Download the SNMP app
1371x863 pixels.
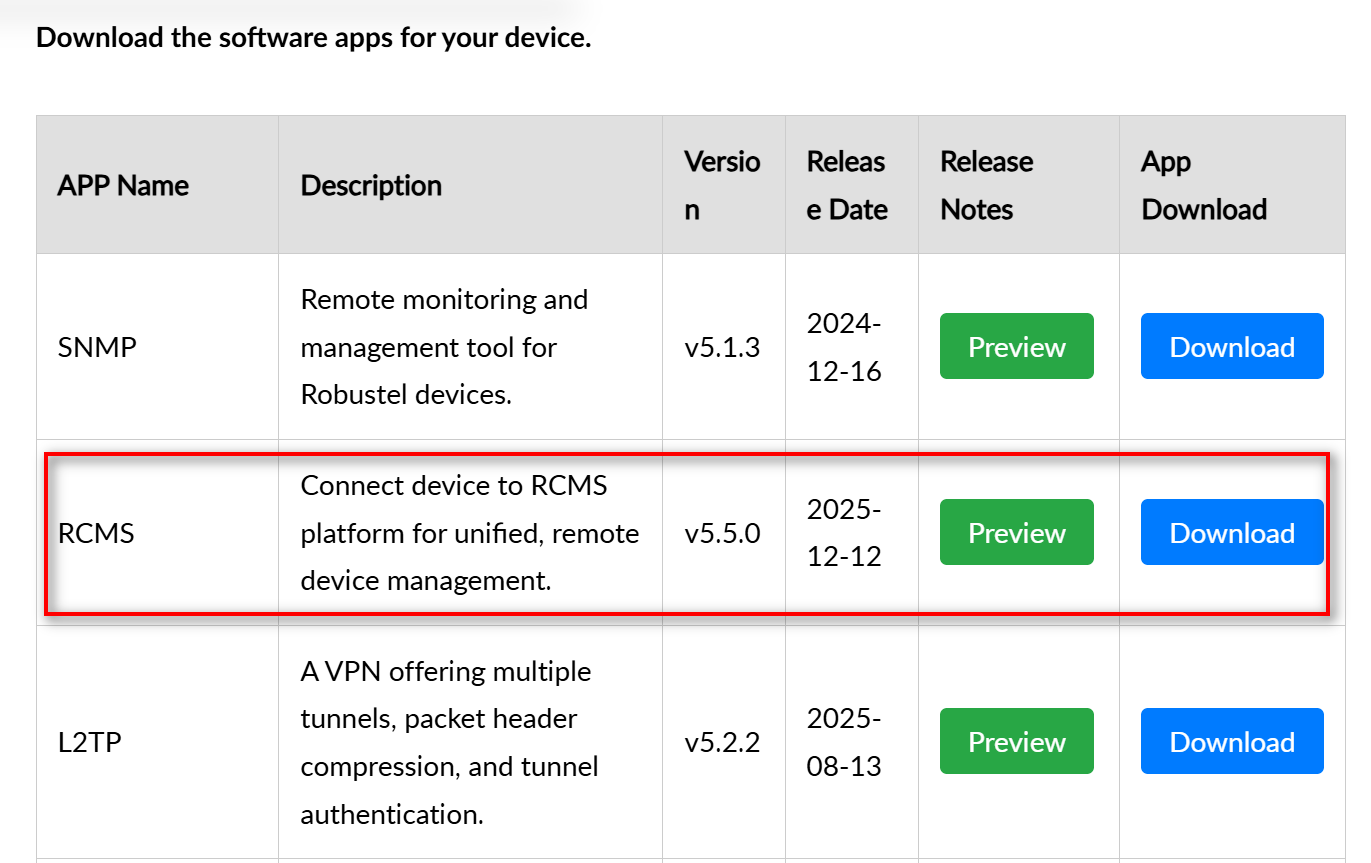(1231, 347)
